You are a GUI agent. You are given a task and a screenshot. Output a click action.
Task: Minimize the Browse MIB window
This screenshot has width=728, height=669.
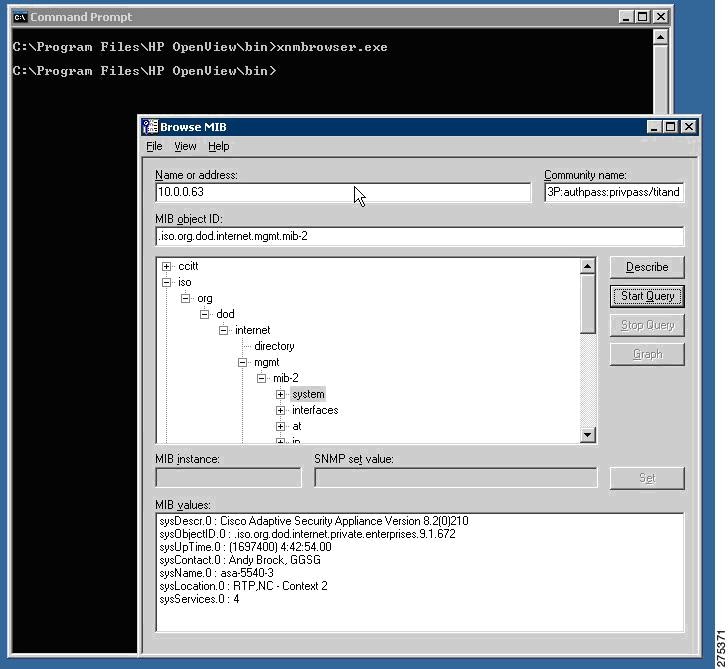click(x=654, y=127)
